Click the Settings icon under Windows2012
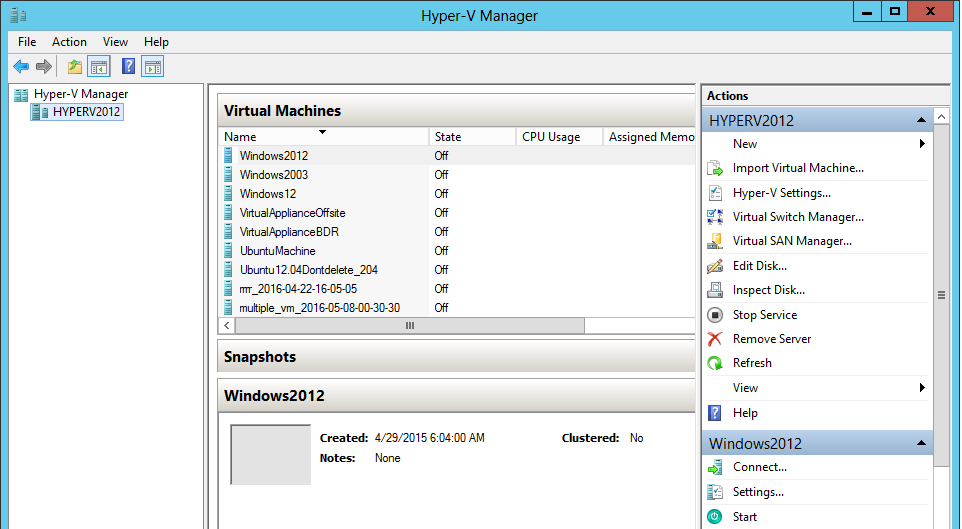 715,492
